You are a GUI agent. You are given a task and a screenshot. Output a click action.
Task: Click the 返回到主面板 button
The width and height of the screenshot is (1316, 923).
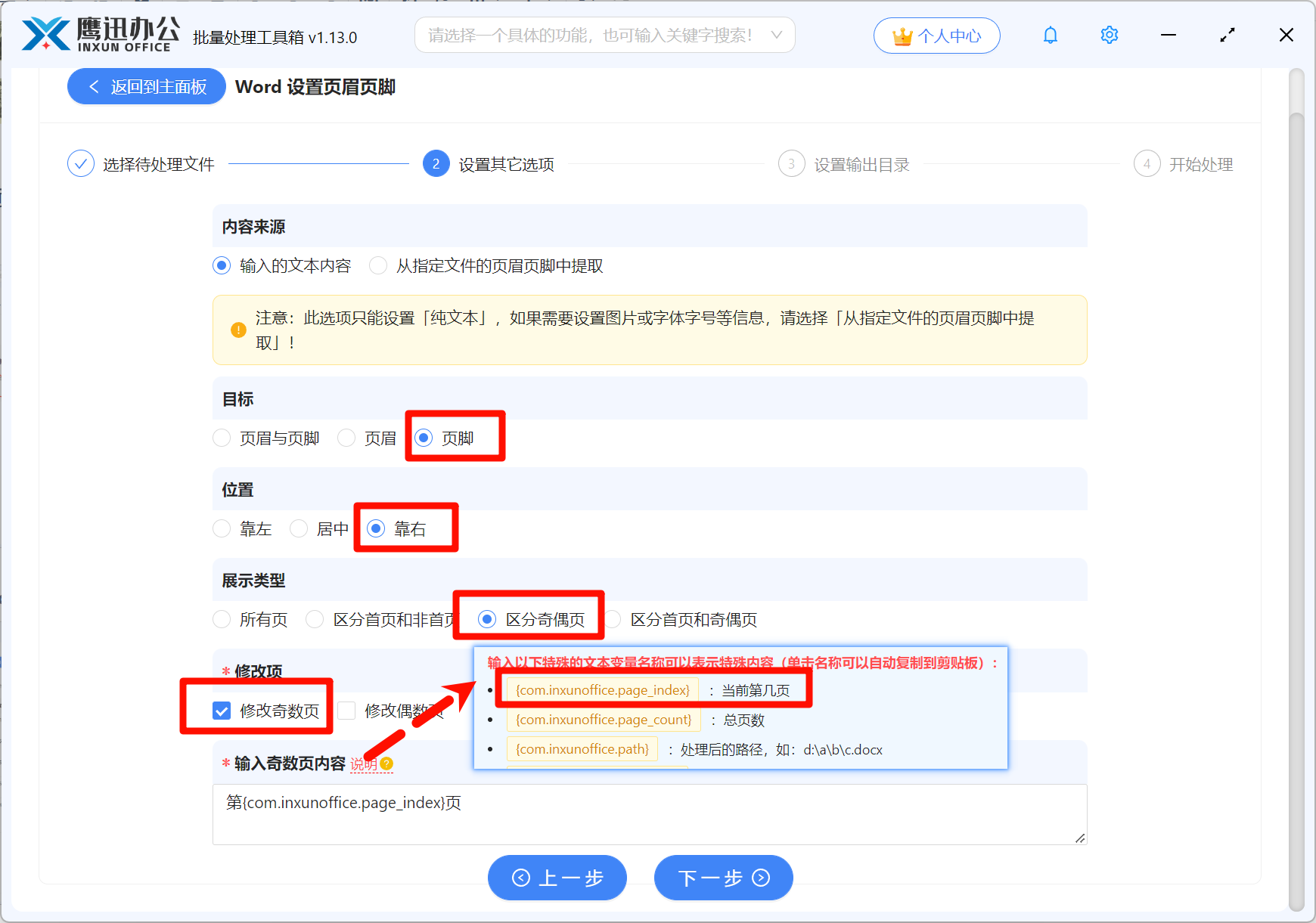(x=146, y=86)
